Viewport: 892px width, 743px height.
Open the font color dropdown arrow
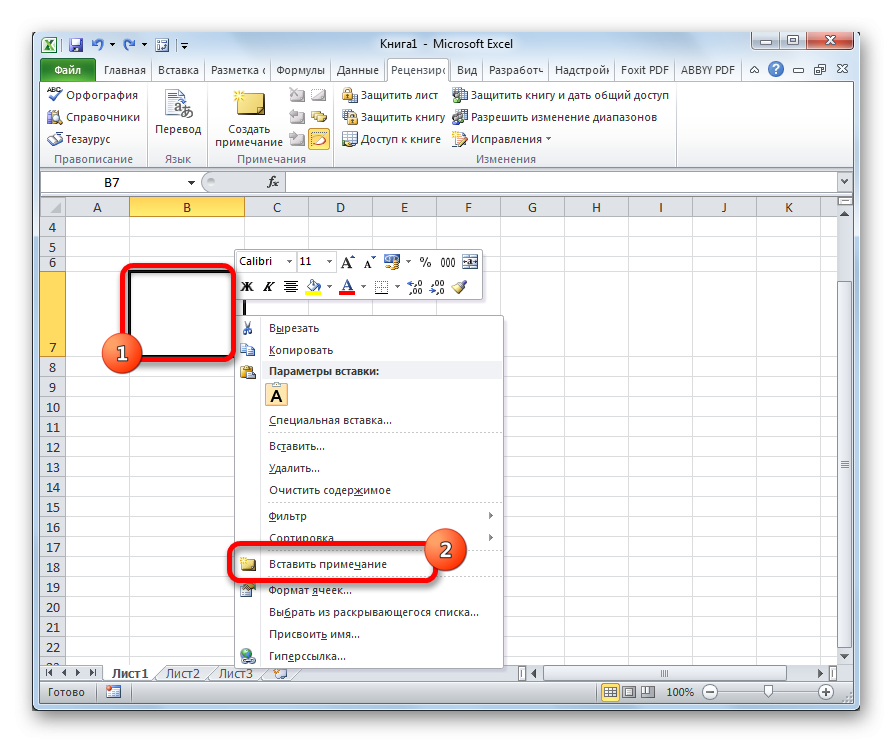click(x=363, y=287)
